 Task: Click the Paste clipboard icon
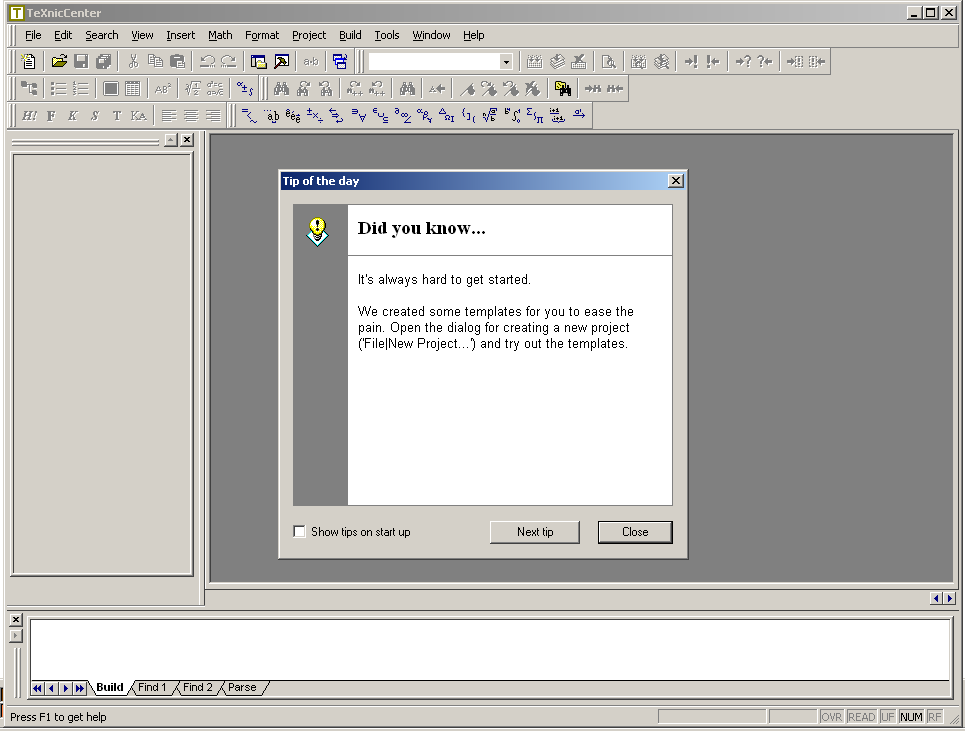click(x=177, y=61)
